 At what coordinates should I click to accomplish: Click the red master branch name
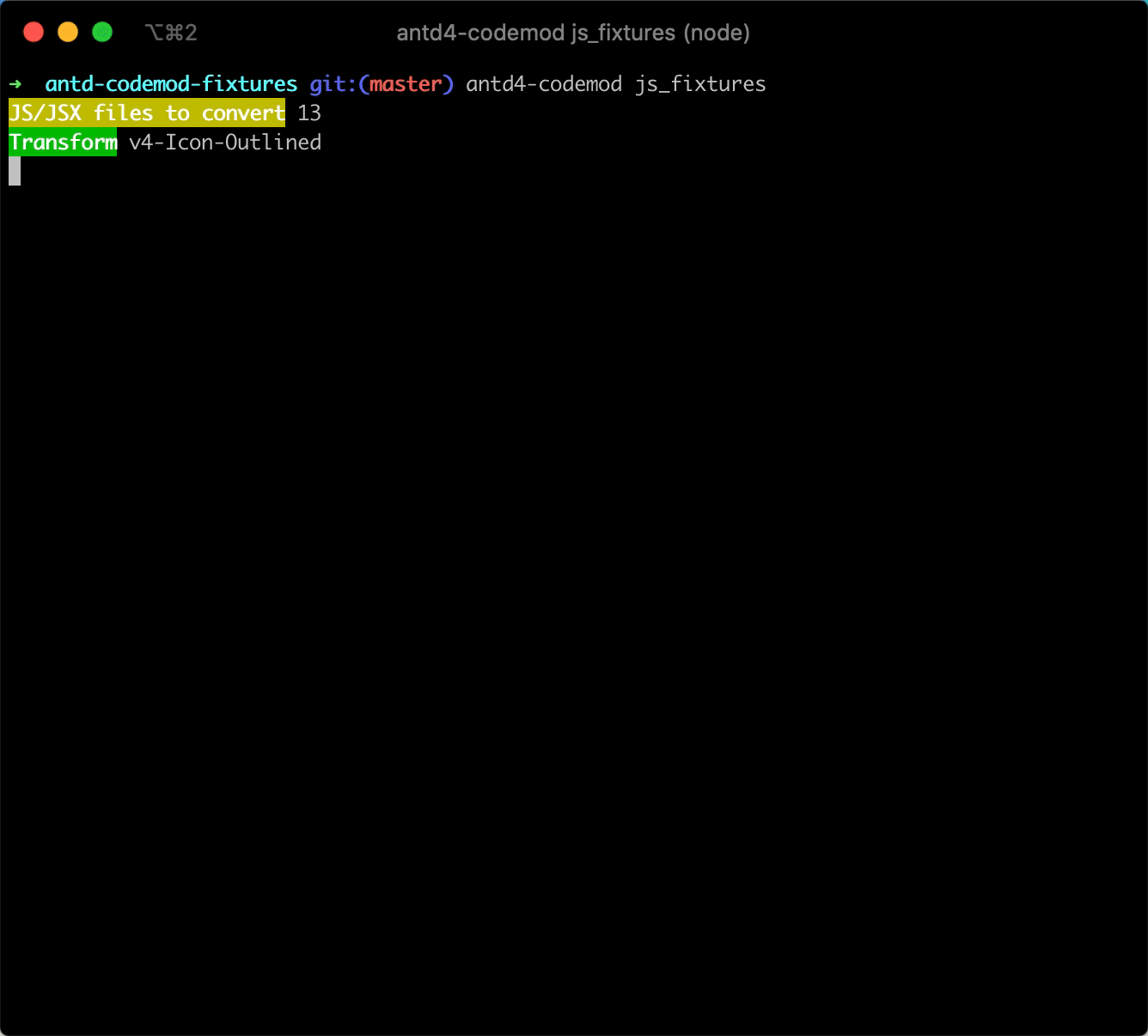coord(406,84)
